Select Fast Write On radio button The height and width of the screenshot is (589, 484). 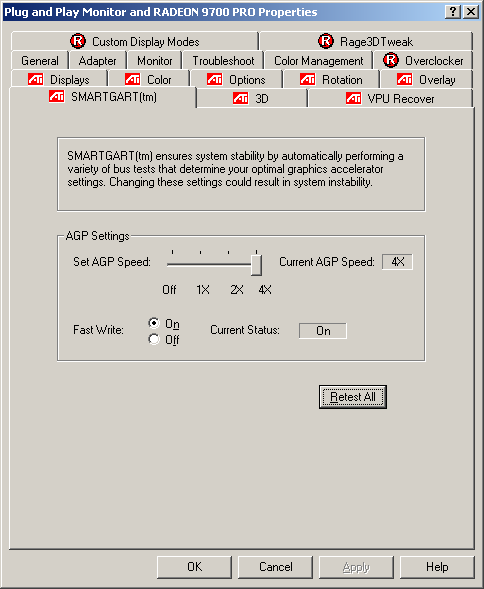pos(154,323)
